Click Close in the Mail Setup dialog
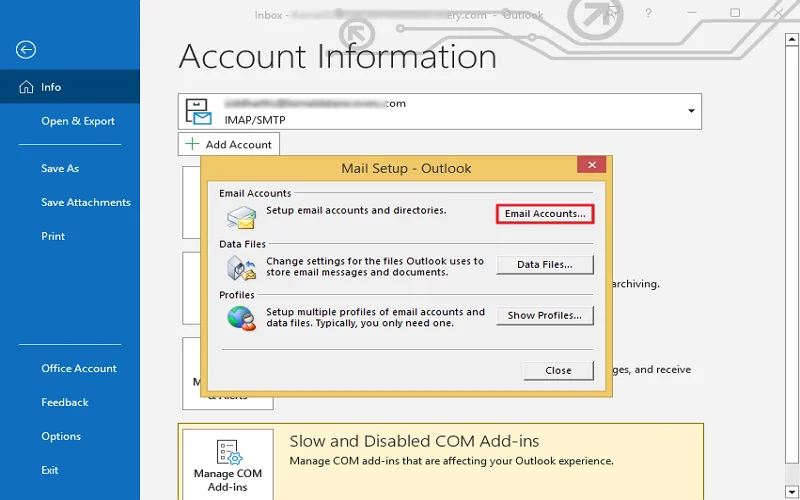The width and height of the screenshot is (800, 500). point(558,371)
